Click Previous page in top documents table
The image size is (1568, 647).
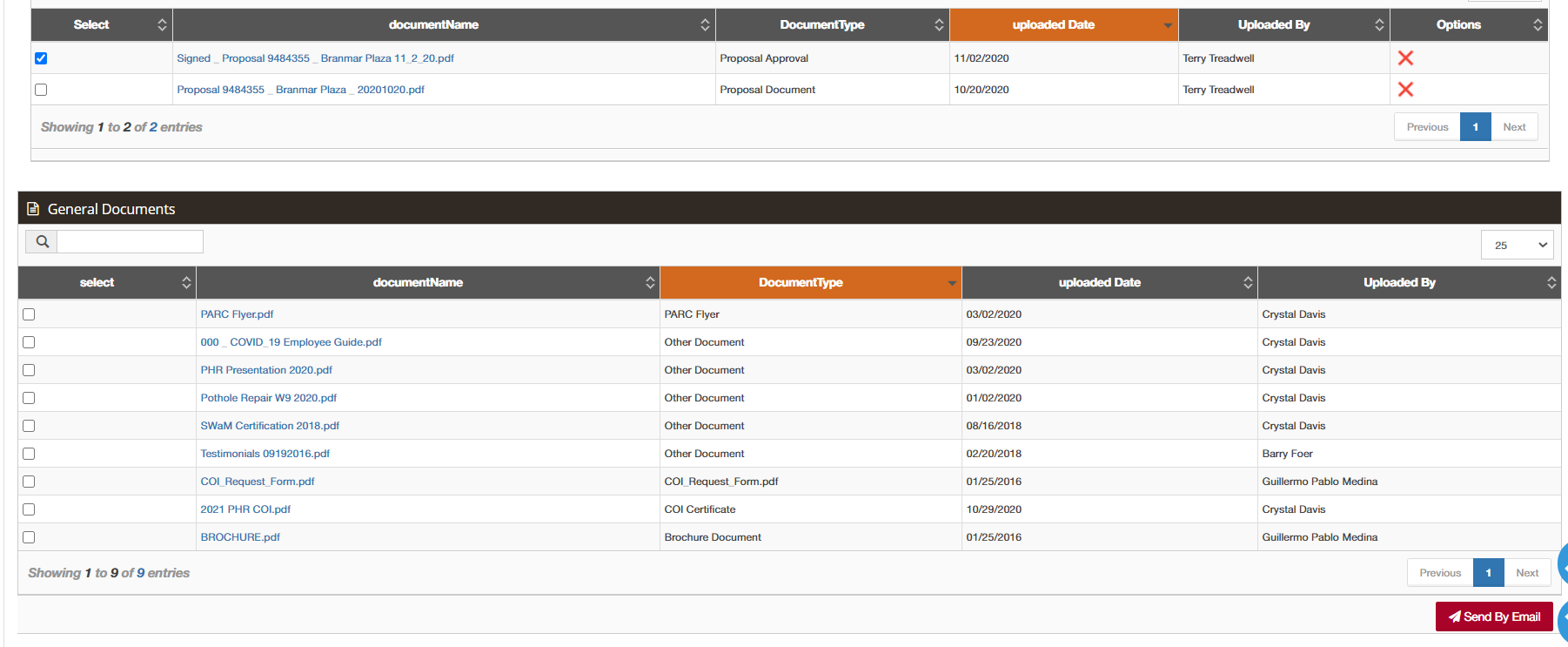click(x=1427, y=127)
